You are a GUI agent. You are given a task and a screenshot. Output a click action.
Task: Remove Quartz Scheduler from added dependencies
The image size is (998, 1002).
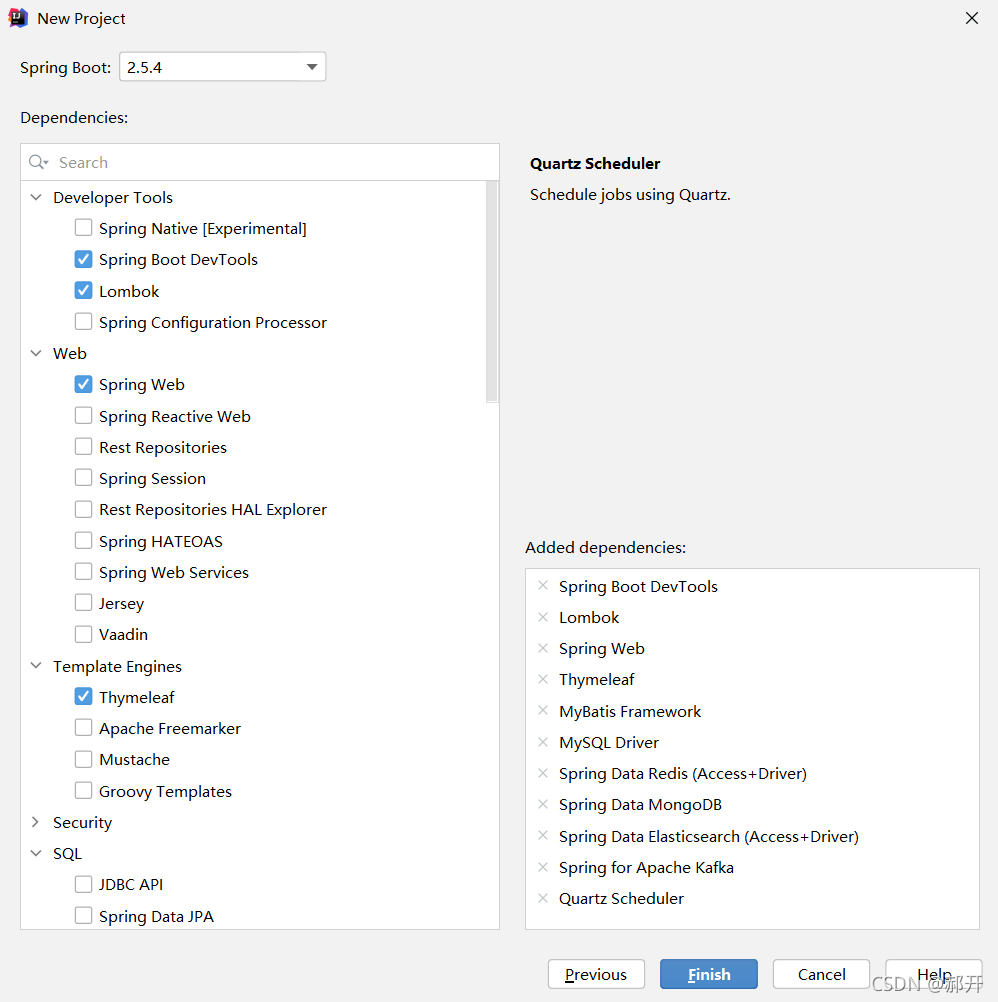coord(543,898)
